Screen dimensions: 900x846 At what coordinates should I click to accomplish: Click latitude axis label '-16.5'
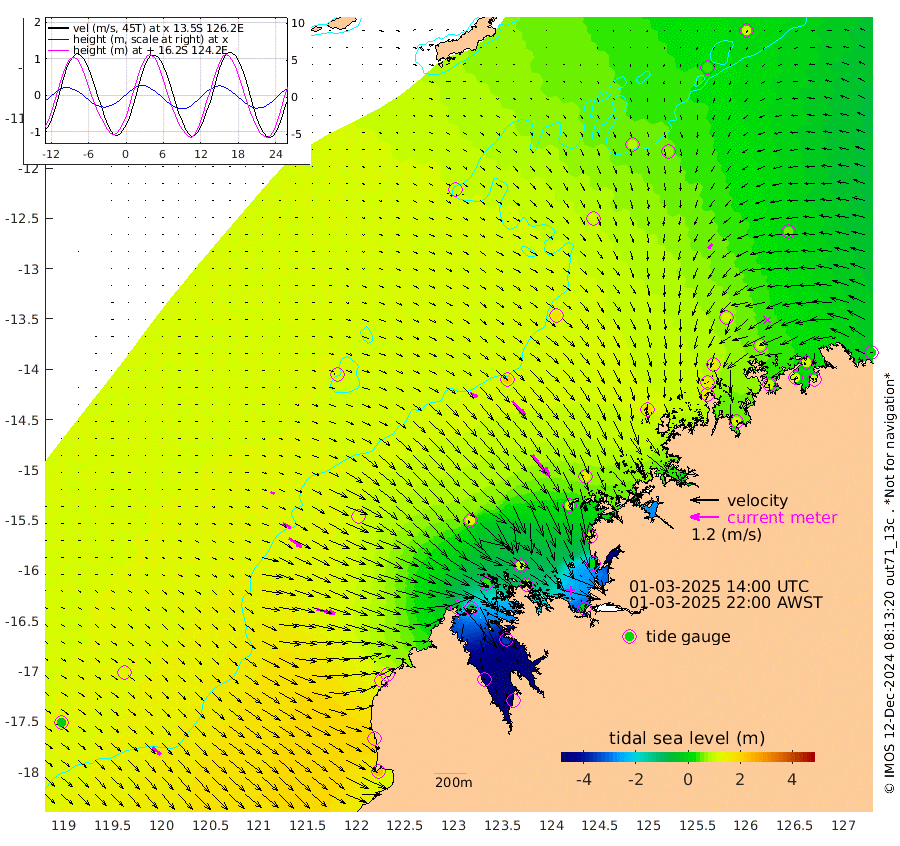22,622
